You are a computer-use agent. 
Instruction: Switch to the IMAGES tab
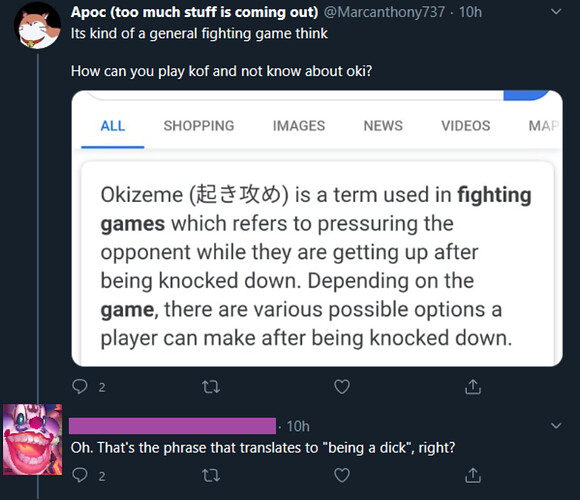click(299, 126)
